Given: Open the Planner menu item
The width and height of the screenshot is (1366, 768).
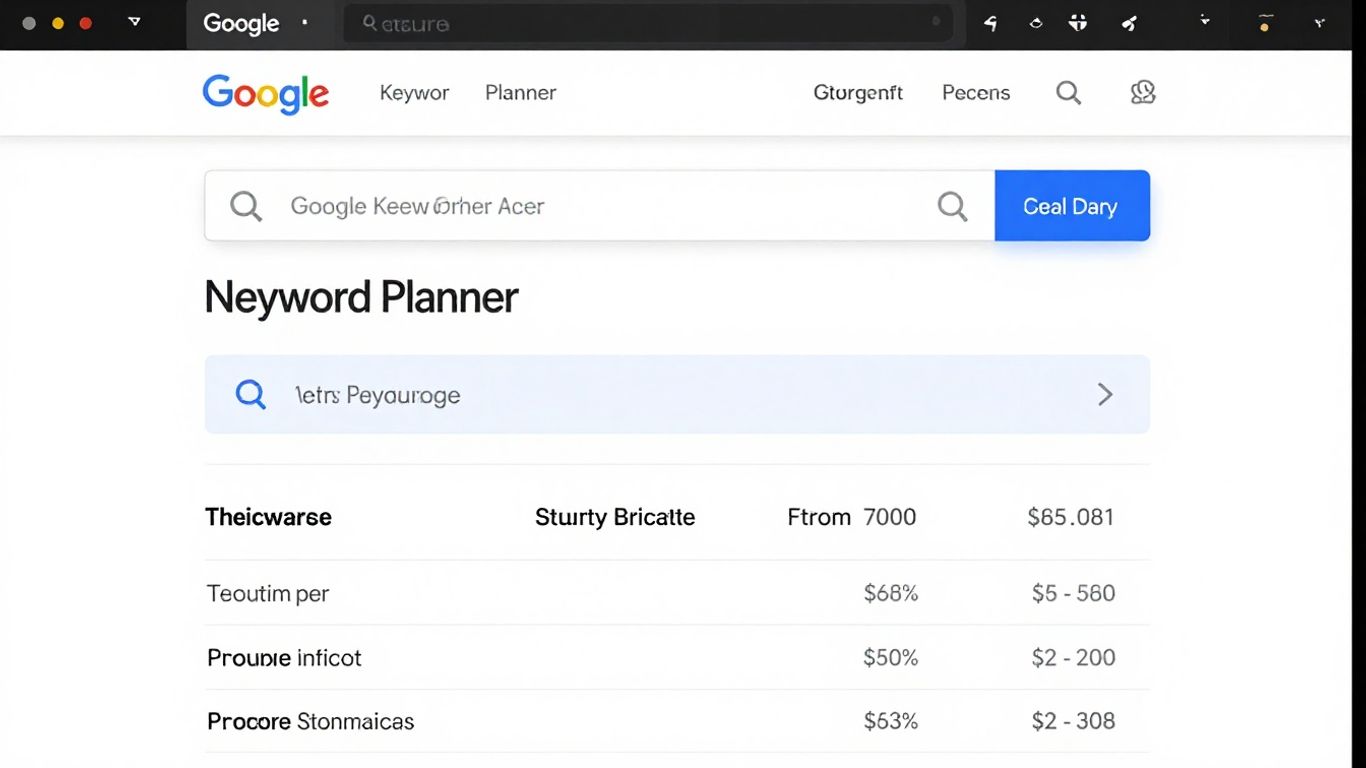Looking at the screenshot, I should pyautogui.click(x=520, y=93).
